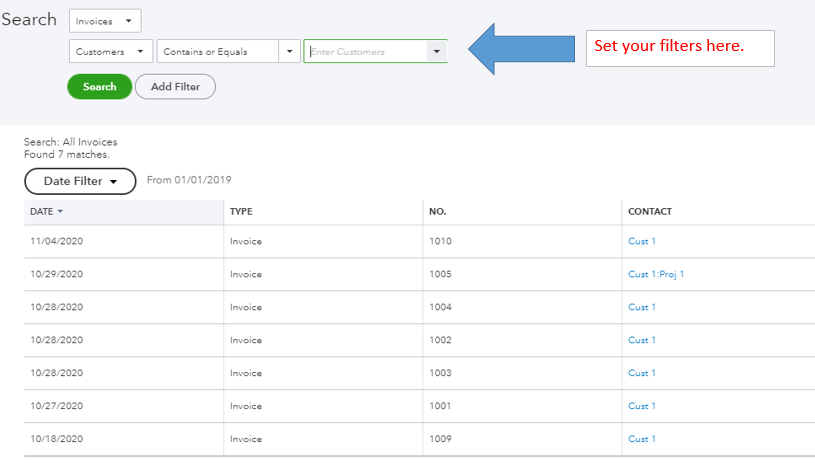Open the Cust 1:Proj 1 contact link
The image size is (815, 472).
tap(656, 274)
